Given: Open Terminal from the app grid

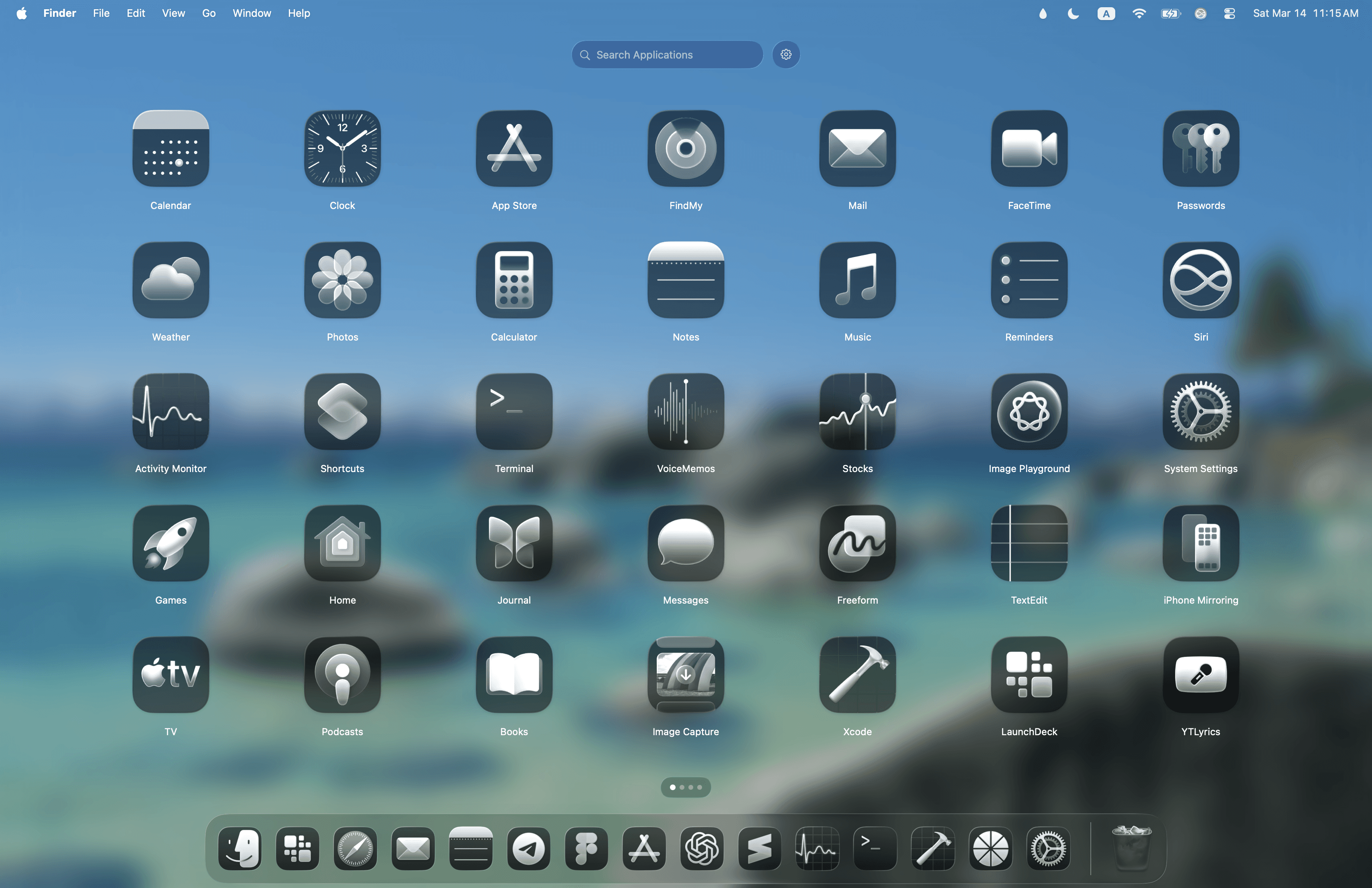Looking at the screenshot, I should (514, 412).
